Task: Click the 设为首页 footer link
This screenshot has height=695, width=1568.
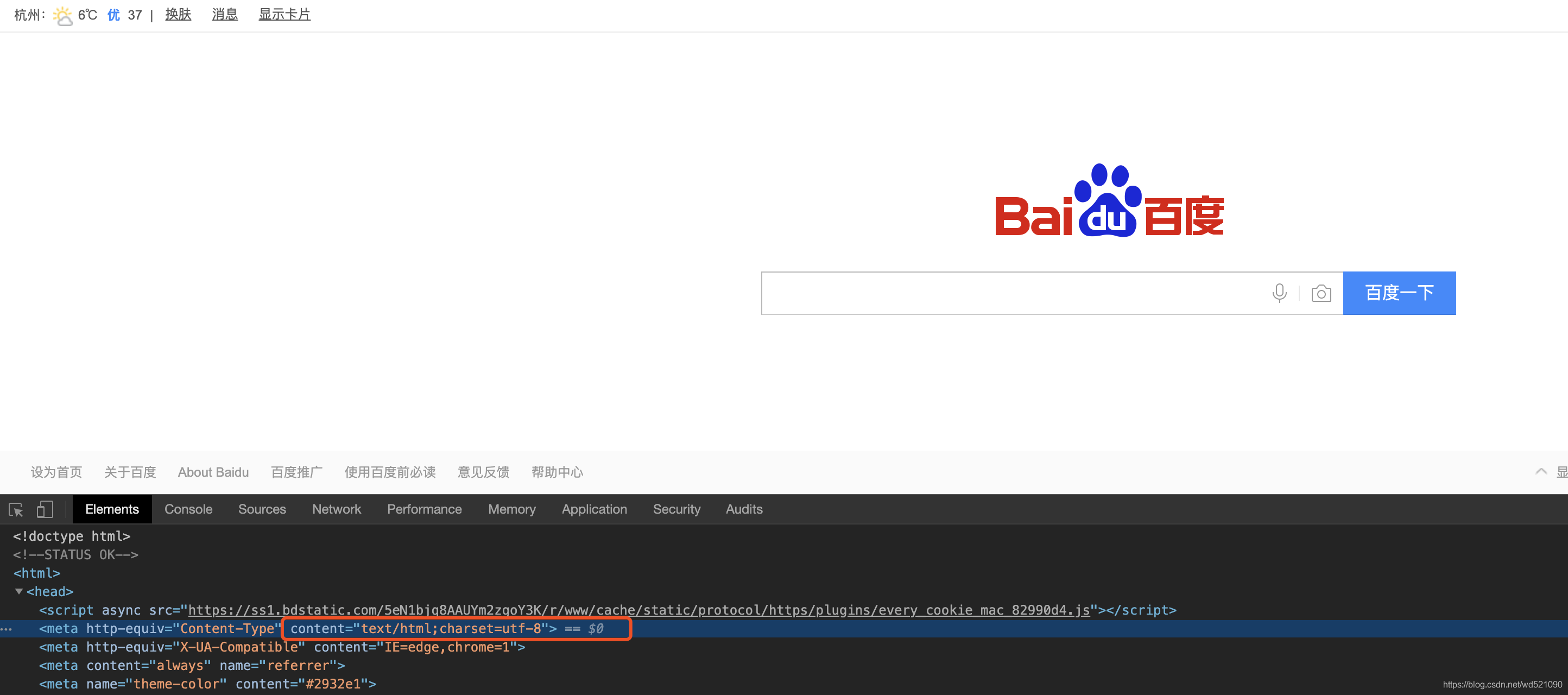Action: pyautogui.click(x=56, y=472)
